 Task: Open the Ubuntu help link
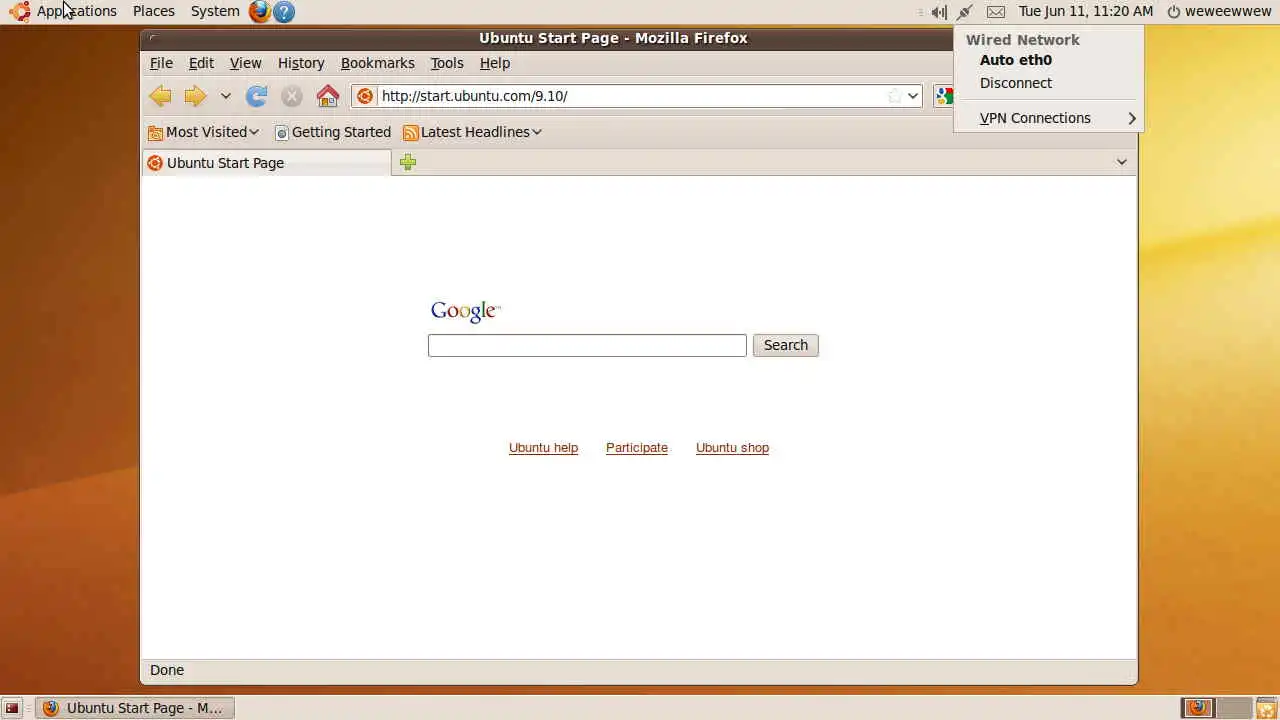(543, 448)
